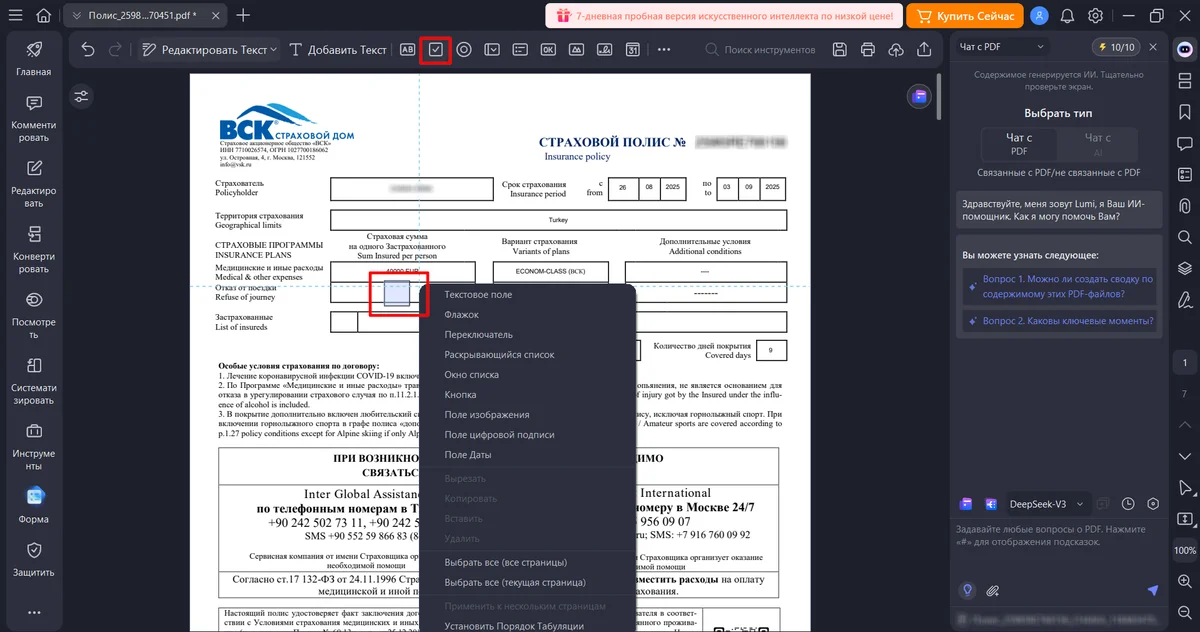Select the Чат с PDF type option
Image resolution: width=1200 pixels, height=632 pixels.
point(1019,144)
